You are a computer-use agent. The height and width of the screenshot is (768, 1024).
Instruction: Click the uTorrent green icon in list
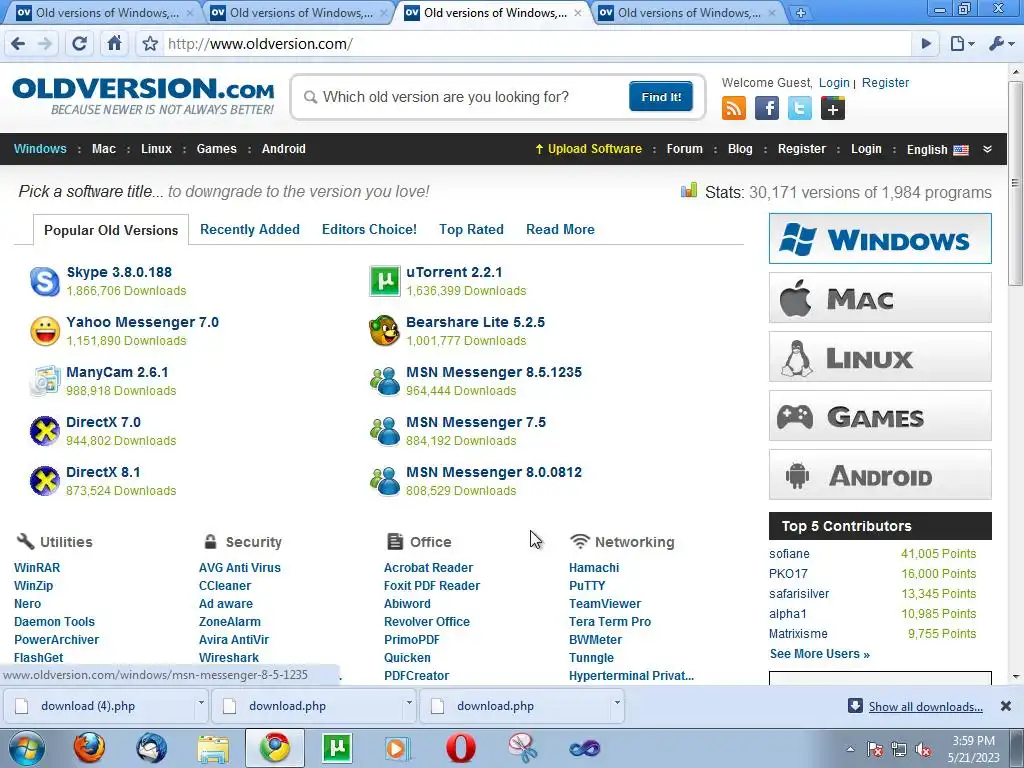[385, 281]
